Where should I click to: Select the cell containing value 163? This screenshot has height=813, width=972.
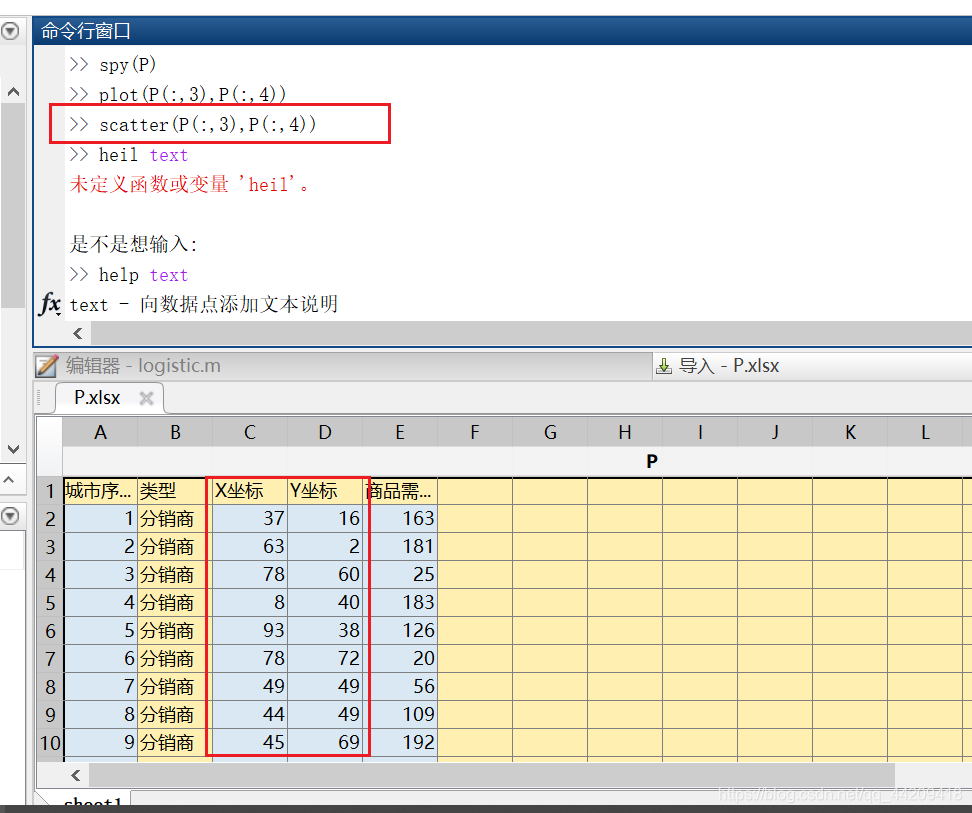(x=400, y=518)
